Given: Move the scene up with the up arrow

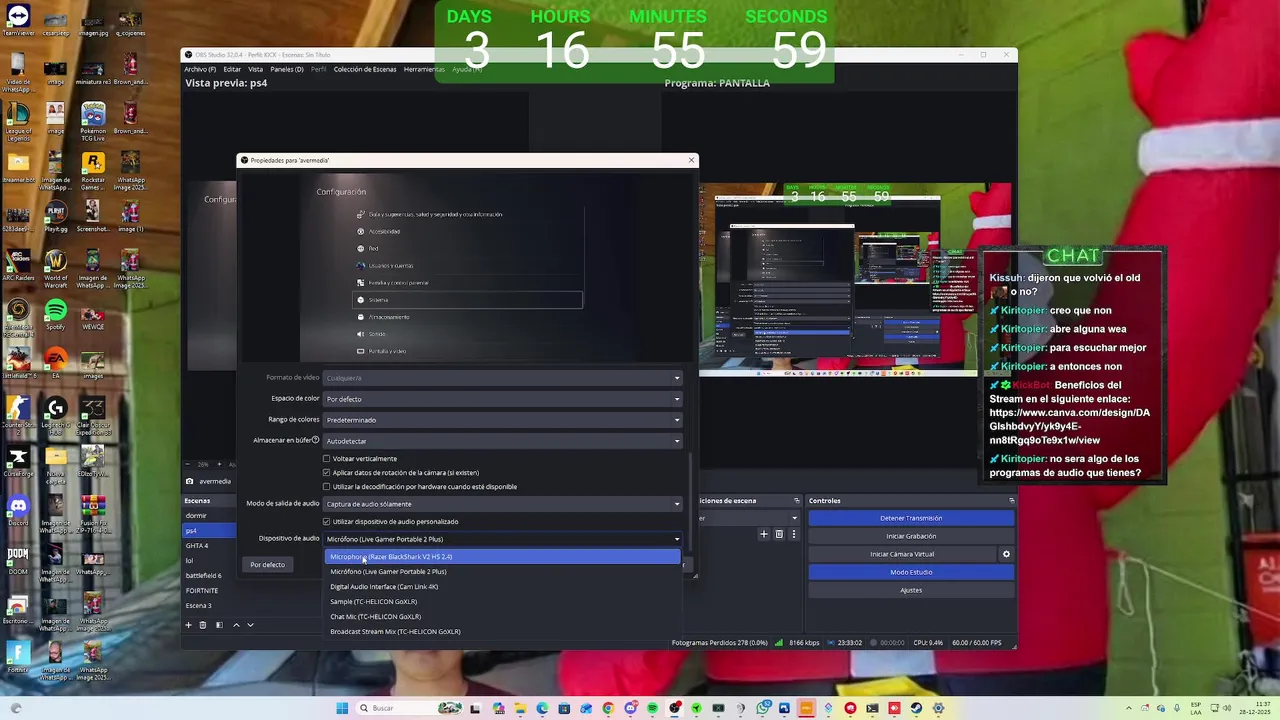Looking at the screenshot, I should [x=236, y=625].
